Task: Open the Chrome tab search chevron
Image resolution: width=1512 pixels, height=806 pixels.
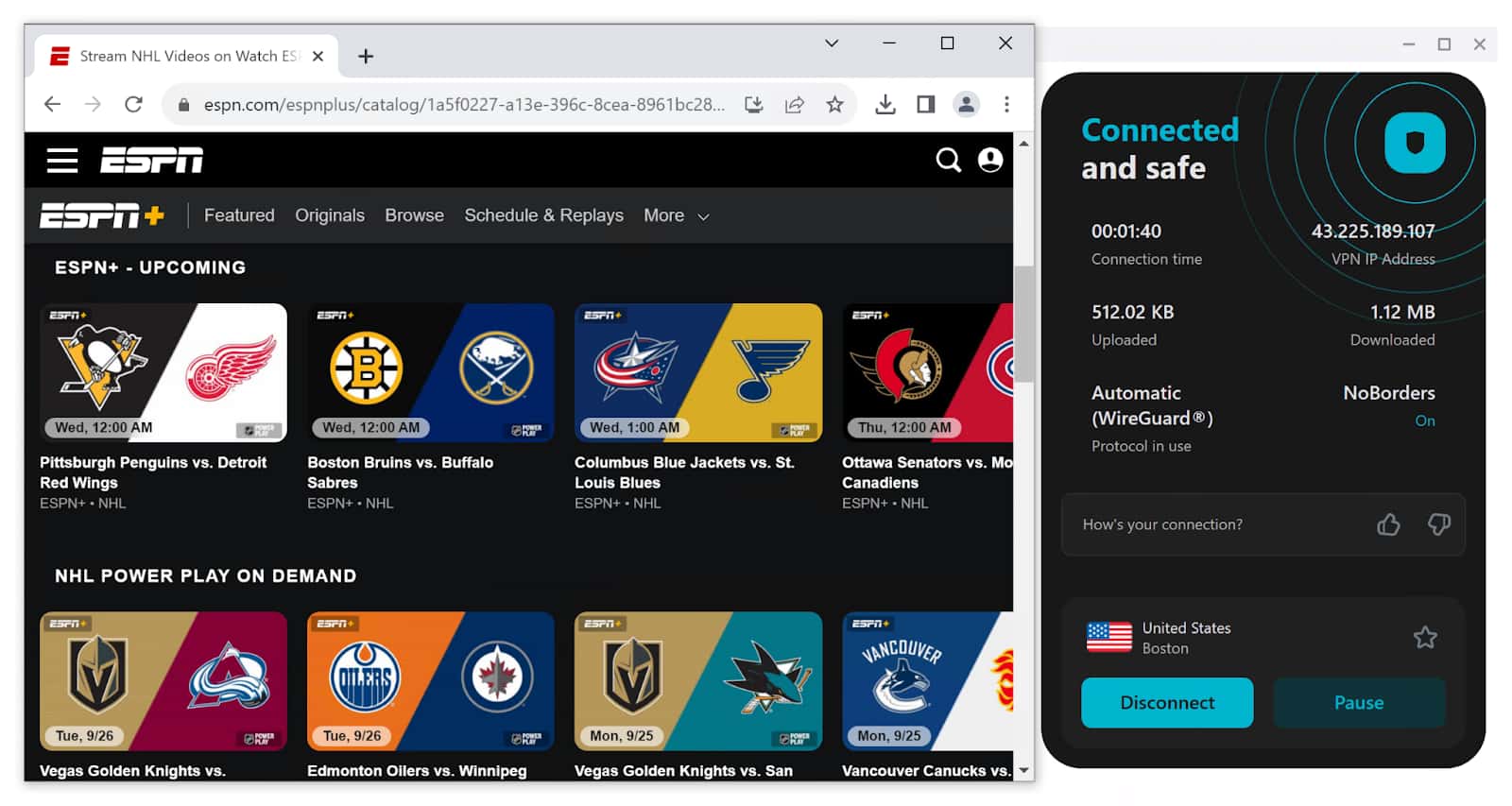Action: pos(832,43)
